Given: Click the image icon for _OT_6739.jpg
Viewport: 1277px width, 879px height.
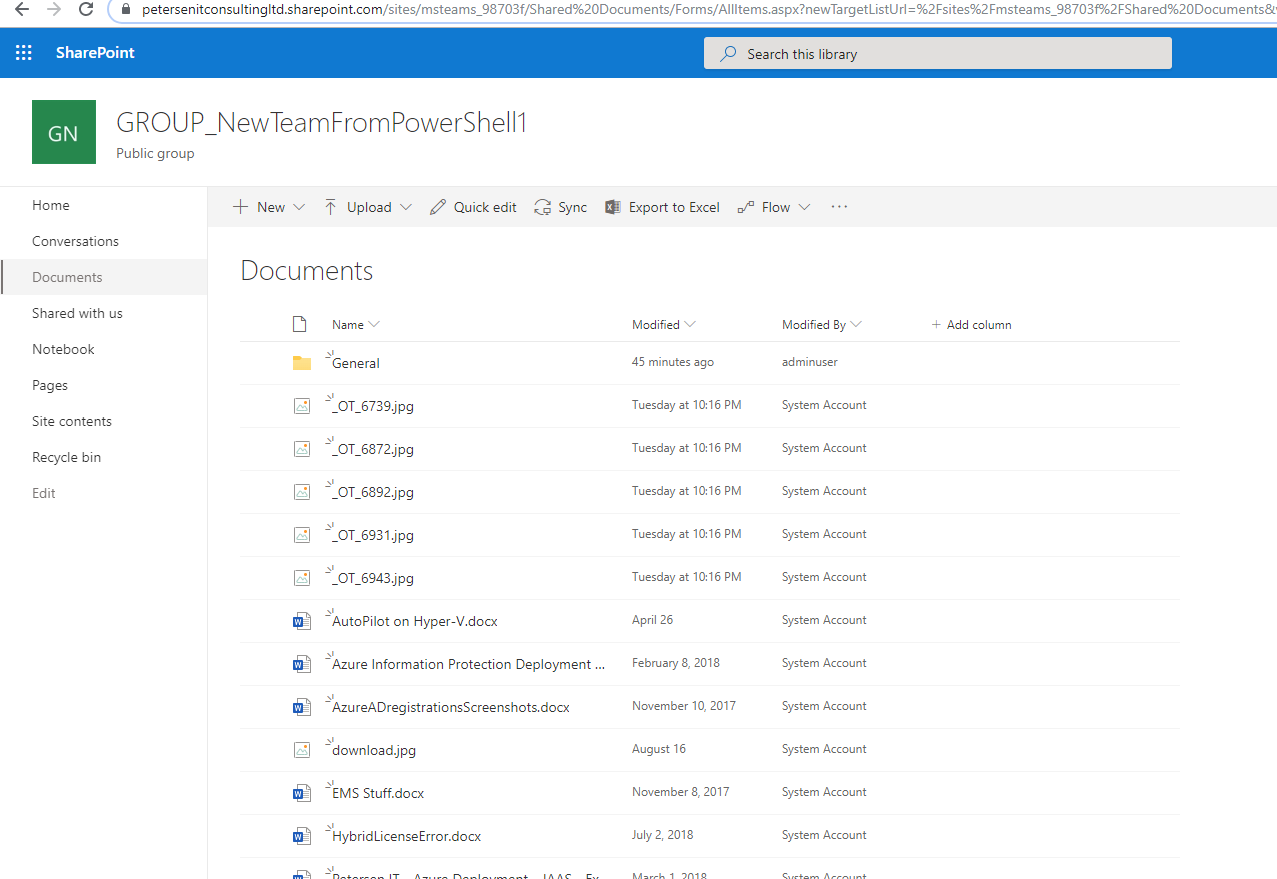Looking at the screenshot, I should (x=302, y=406).
